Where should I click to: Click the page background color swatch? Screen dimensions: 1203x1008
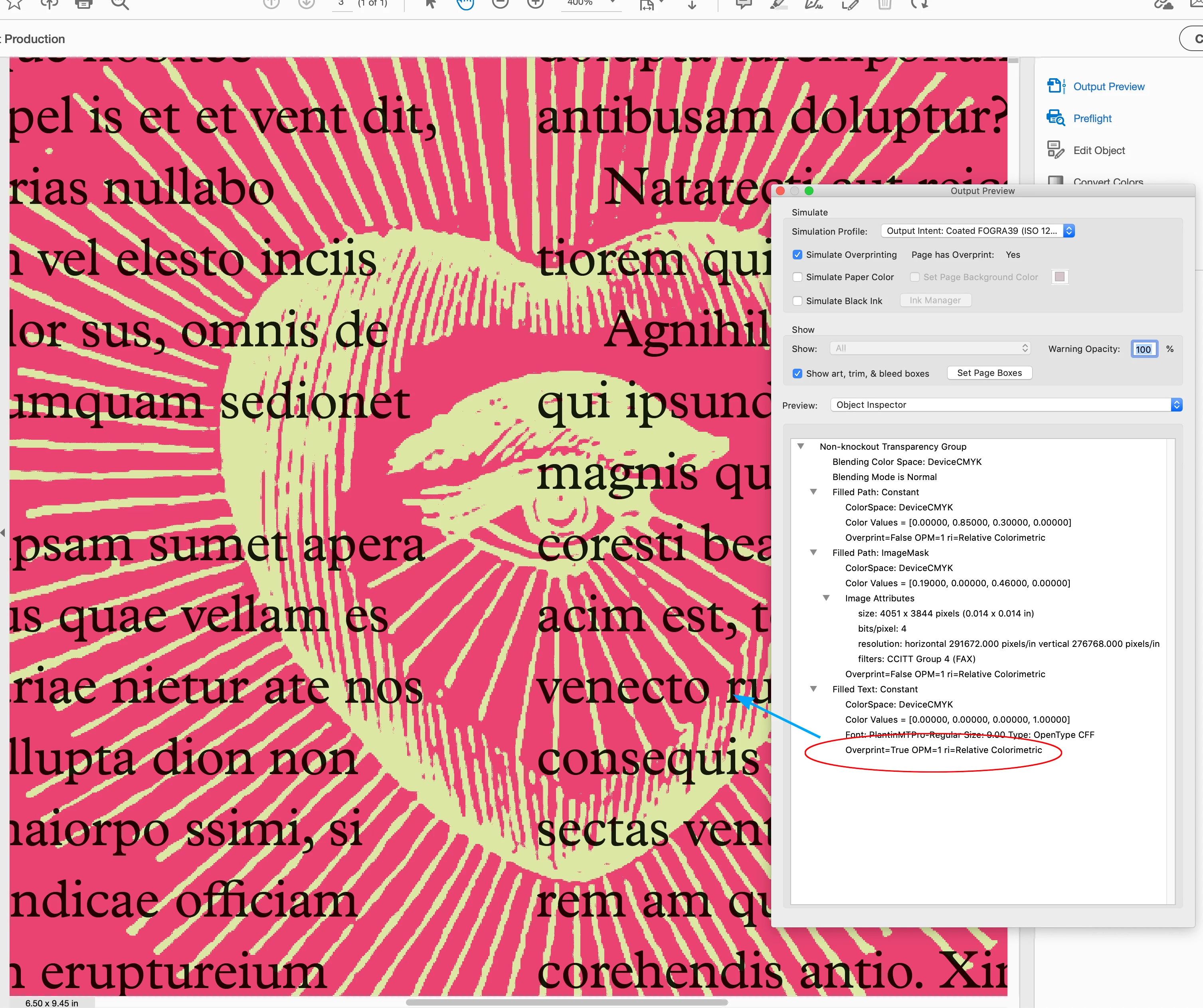1059,277
